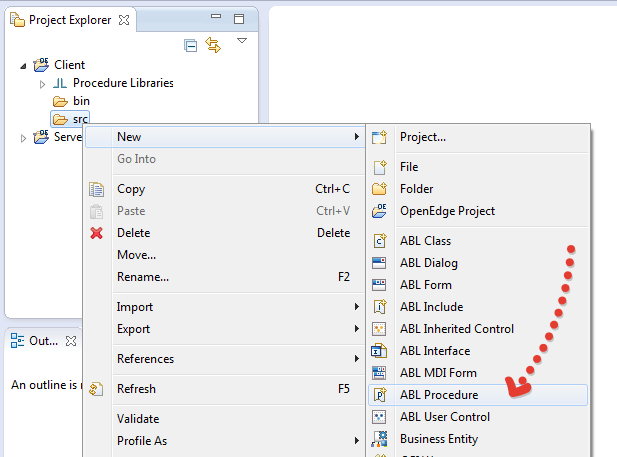Maximize the Project Explorer panel
The width and height of the screenshot is (617, 457).
click(239, 19)
